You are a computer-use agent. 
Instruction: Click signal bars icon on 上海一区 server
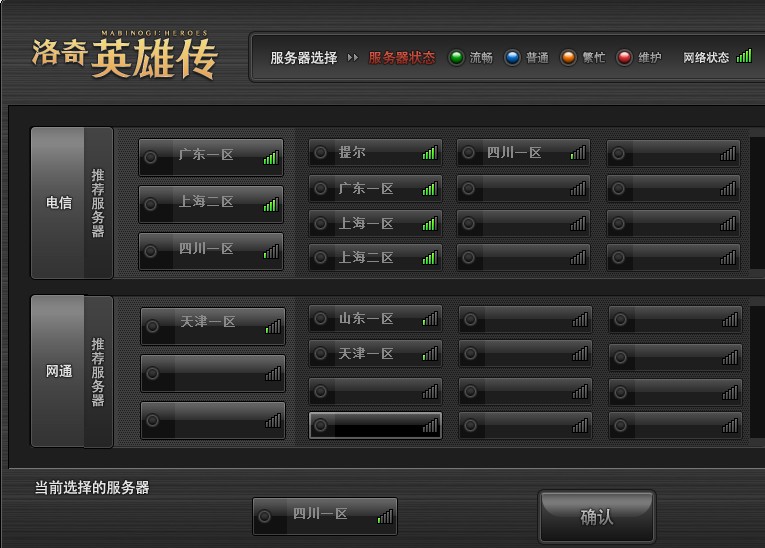pos(430,224)
